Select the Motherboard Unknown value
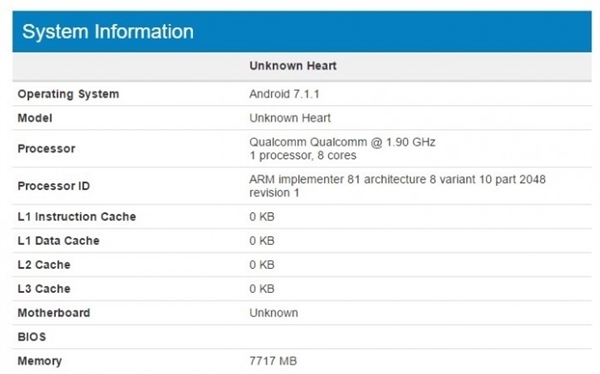 click(x=274, y=313)
